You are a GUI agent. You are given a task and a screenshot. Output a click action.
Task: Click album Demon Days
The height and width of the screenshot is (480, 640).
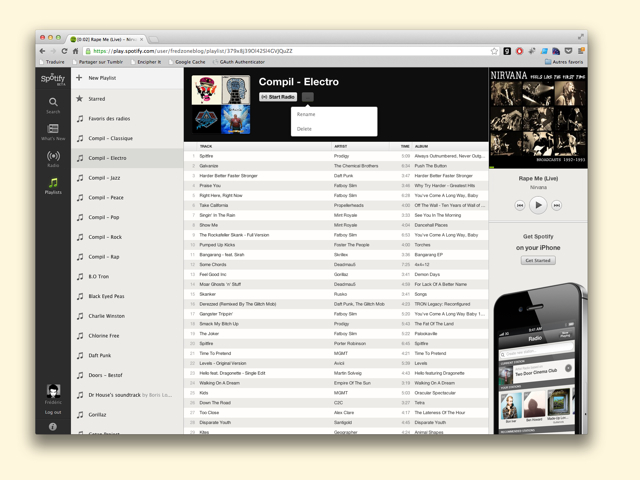coord(427,274)
